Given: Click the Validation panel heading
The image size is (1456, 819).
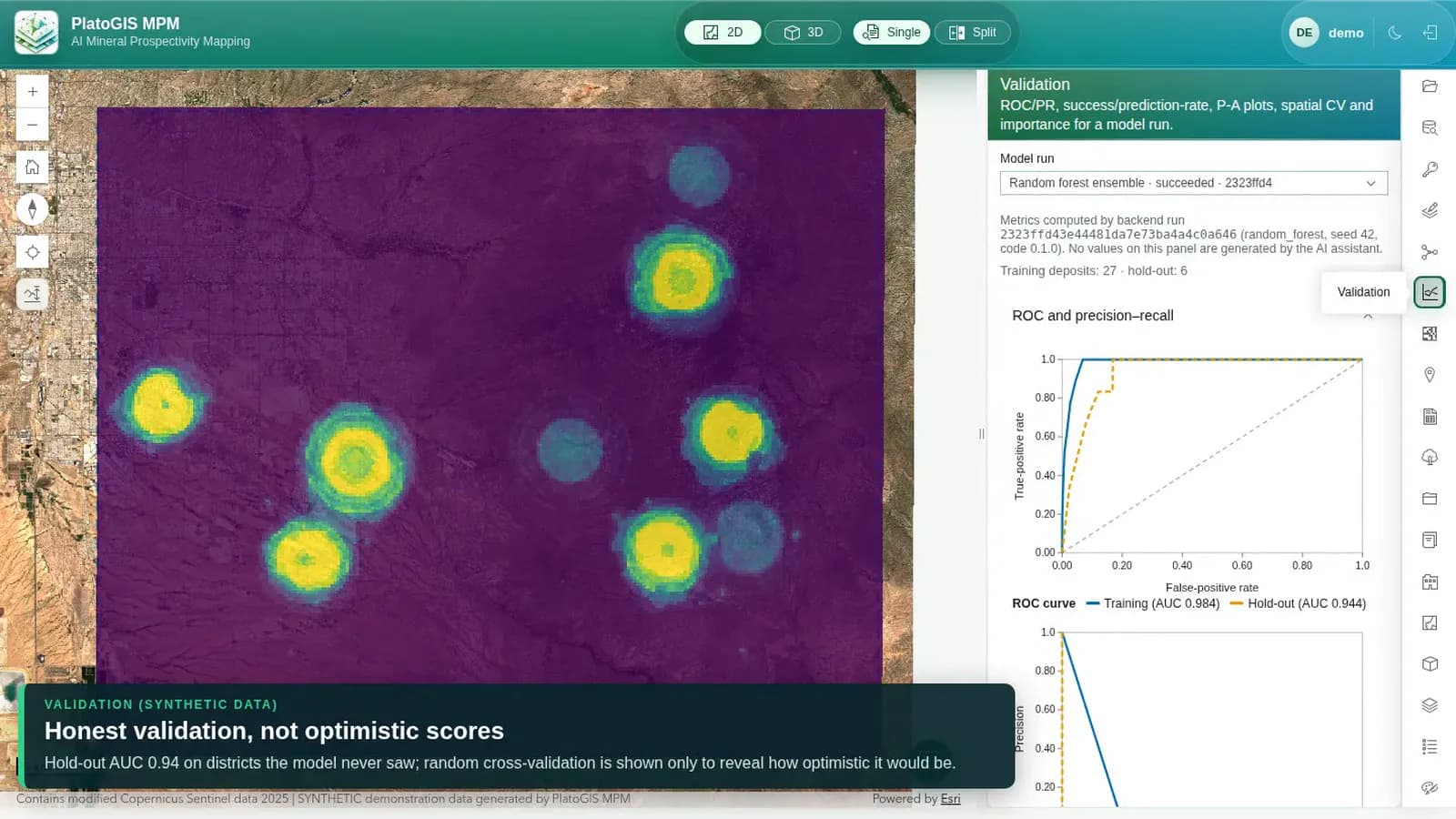Looking at the screenshot, I should click(1035, 84).
